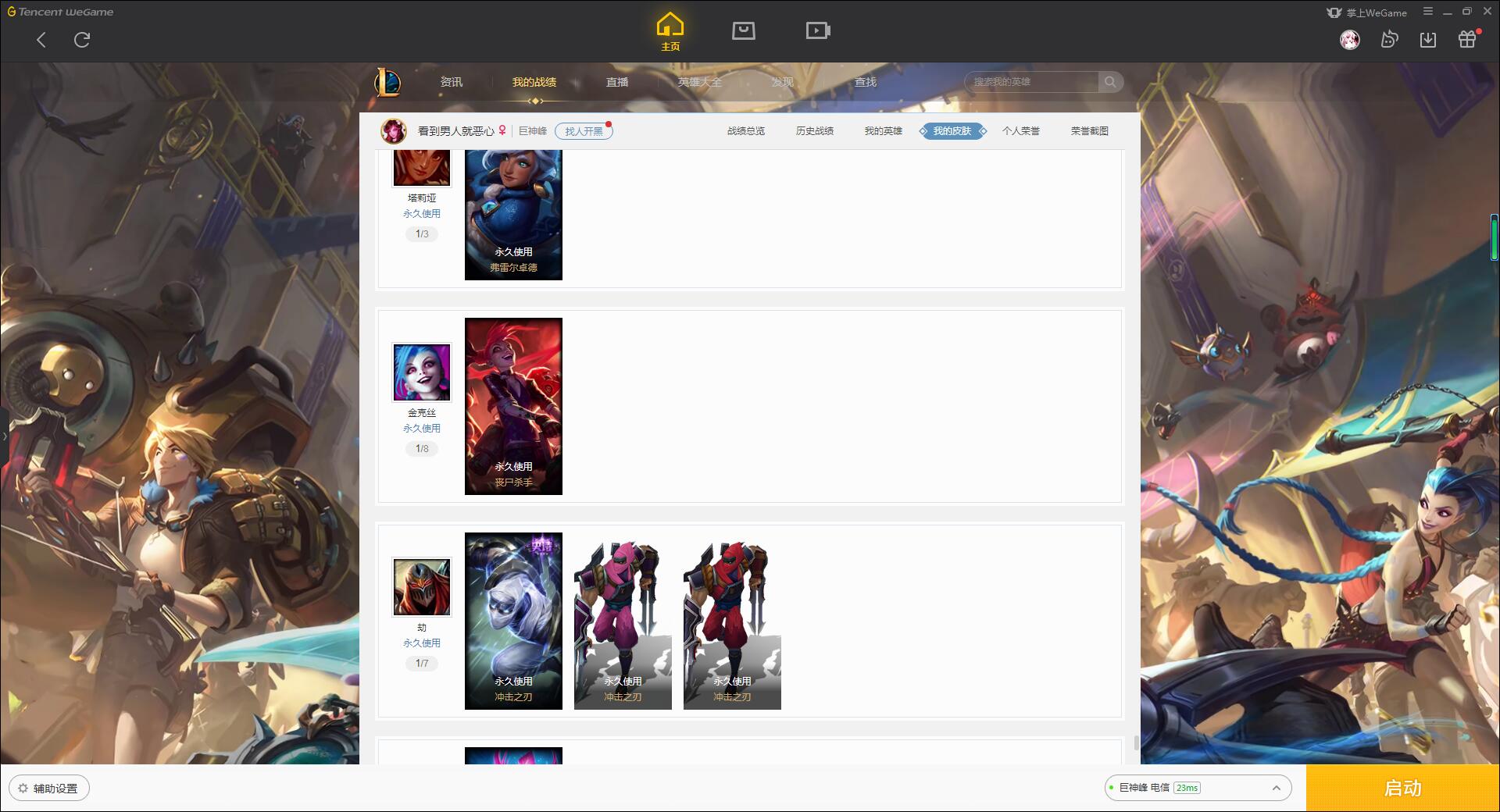Click the female gender symbol icon
This screenshot has width=1500, height=812.
[x=502, y=130]
